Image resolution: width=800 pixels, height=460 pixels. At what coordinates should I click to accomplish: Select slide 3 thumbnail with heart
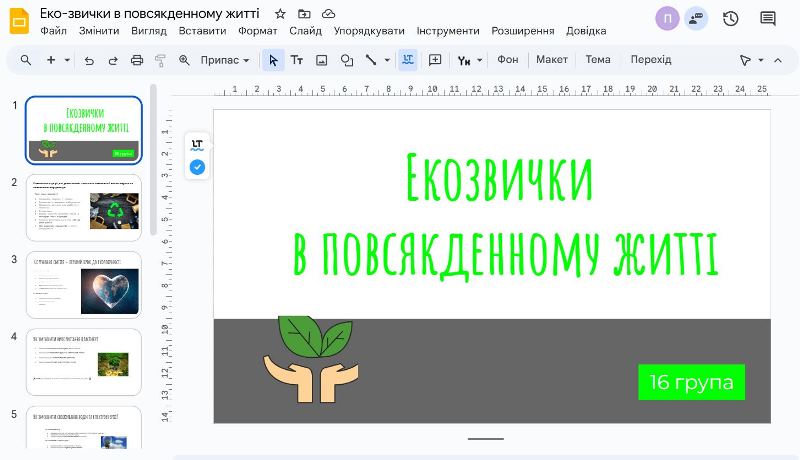pyautogui.click(x=84, y=284)
